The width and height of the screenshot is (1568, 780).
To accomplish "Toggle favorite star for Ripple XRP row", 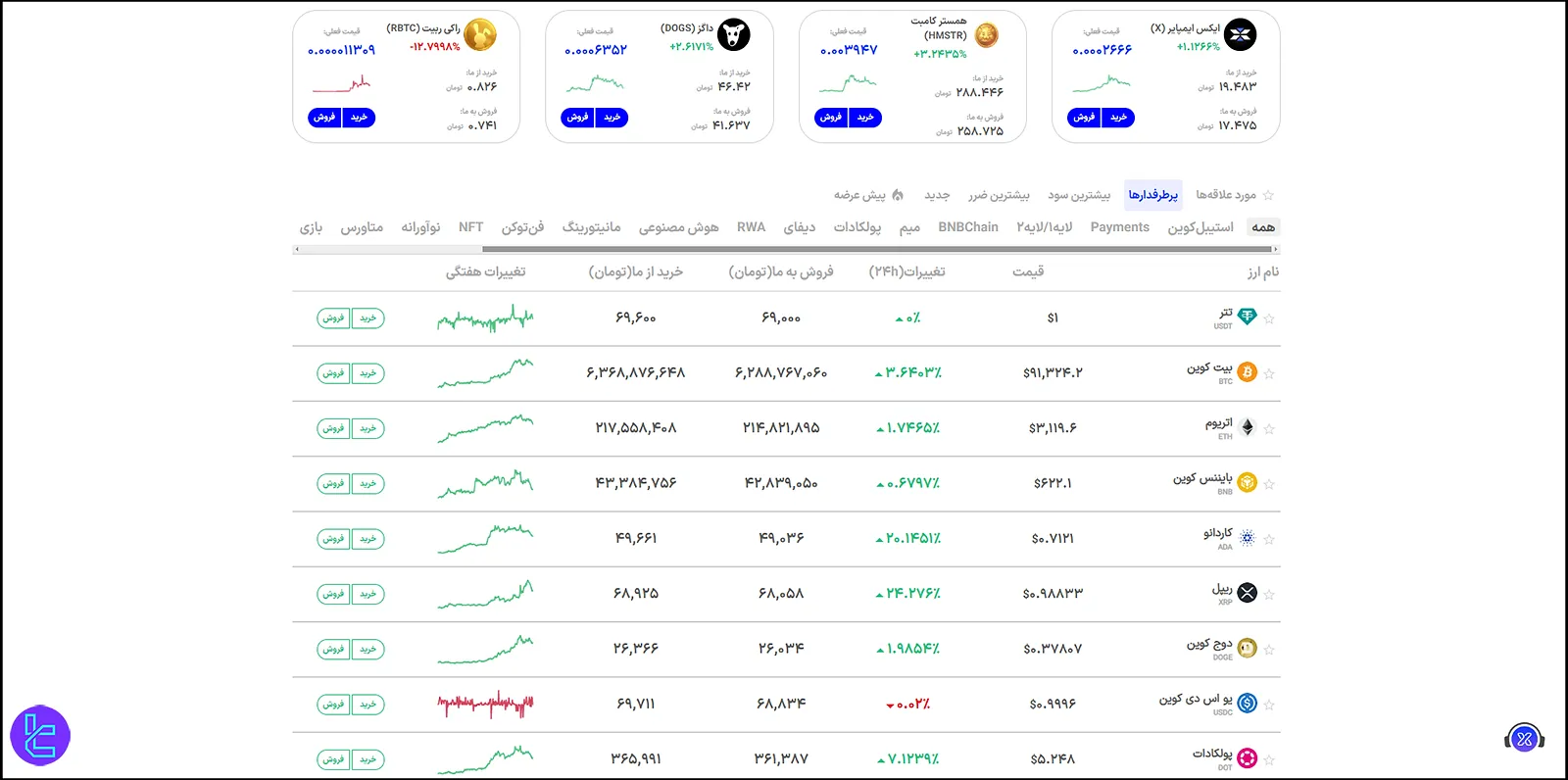I will (1269, 594).
